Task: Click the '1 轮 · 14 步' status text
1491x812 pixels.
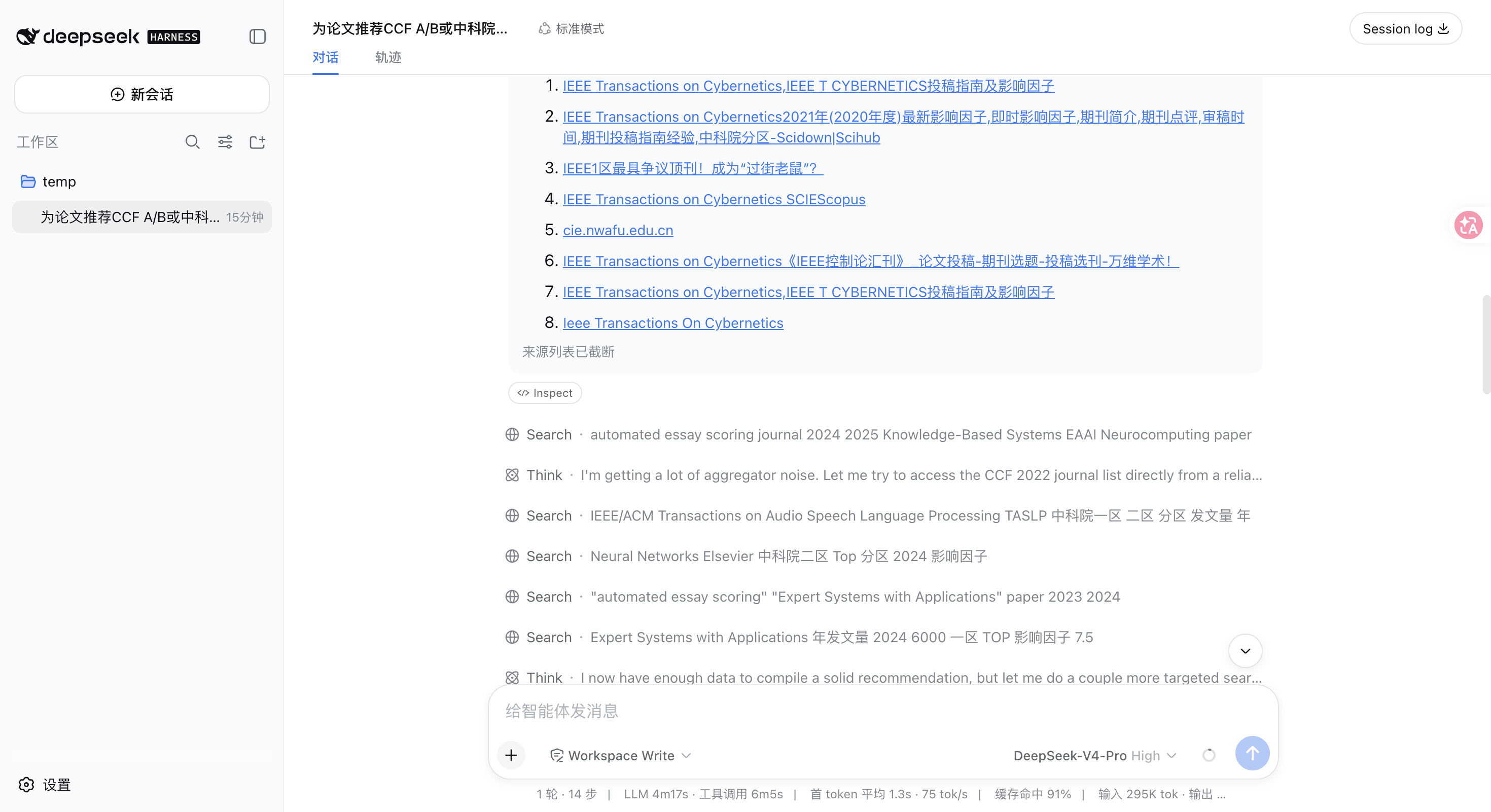Action: coord(566,794)
